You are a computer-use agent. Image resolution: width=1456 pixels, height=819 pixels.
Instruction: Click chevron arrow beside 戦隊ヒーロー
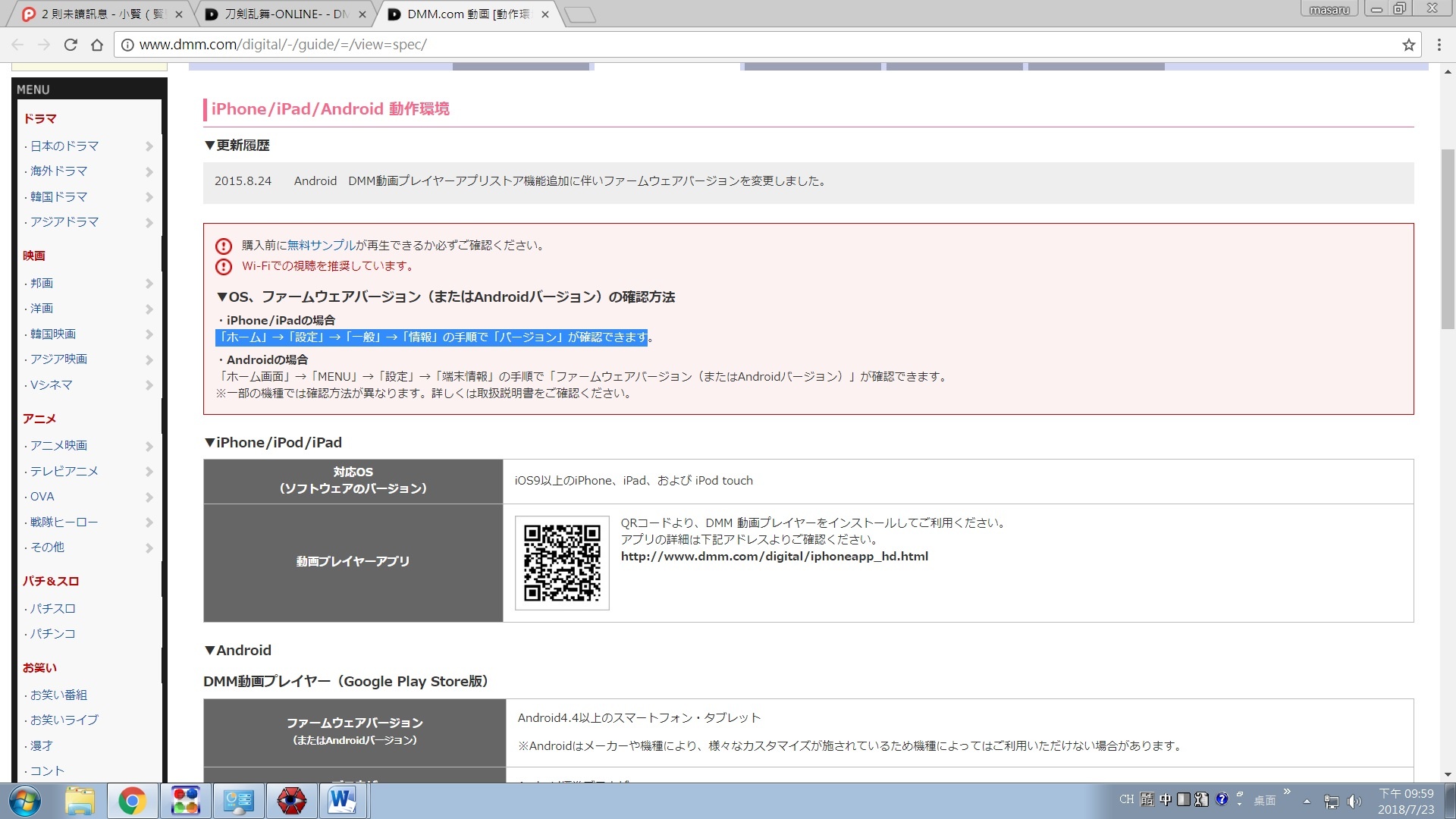pyautogui.click(x=149, y=522)
